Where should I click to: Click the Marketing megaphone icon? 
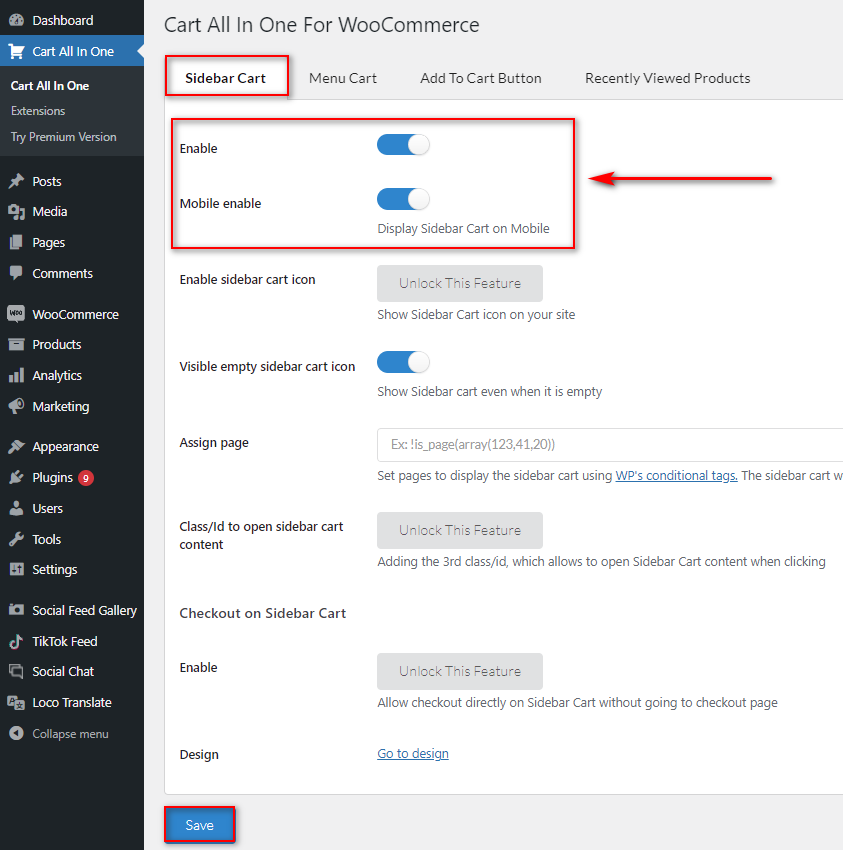coord(16,406)
